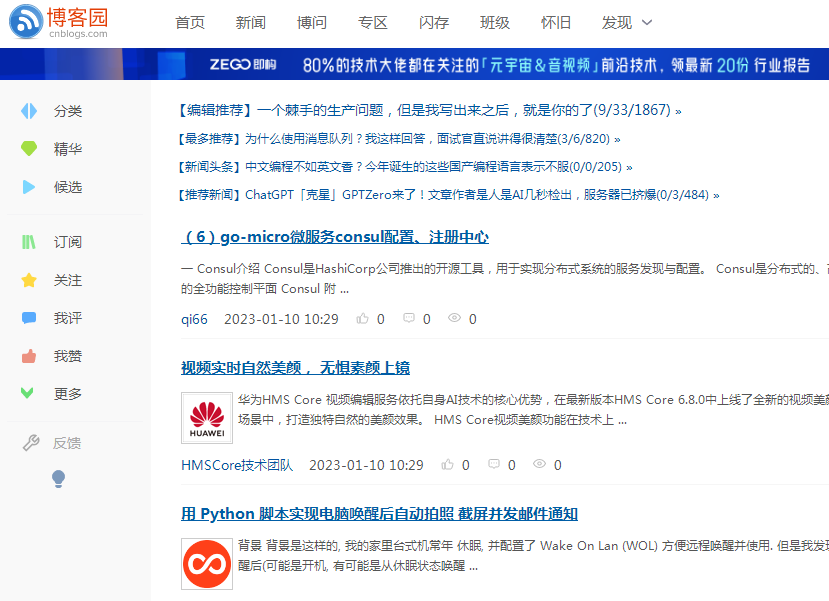Open the 新闻 navigation tab
The width and height of the screenshot is (829, 601).
point(251,23)
